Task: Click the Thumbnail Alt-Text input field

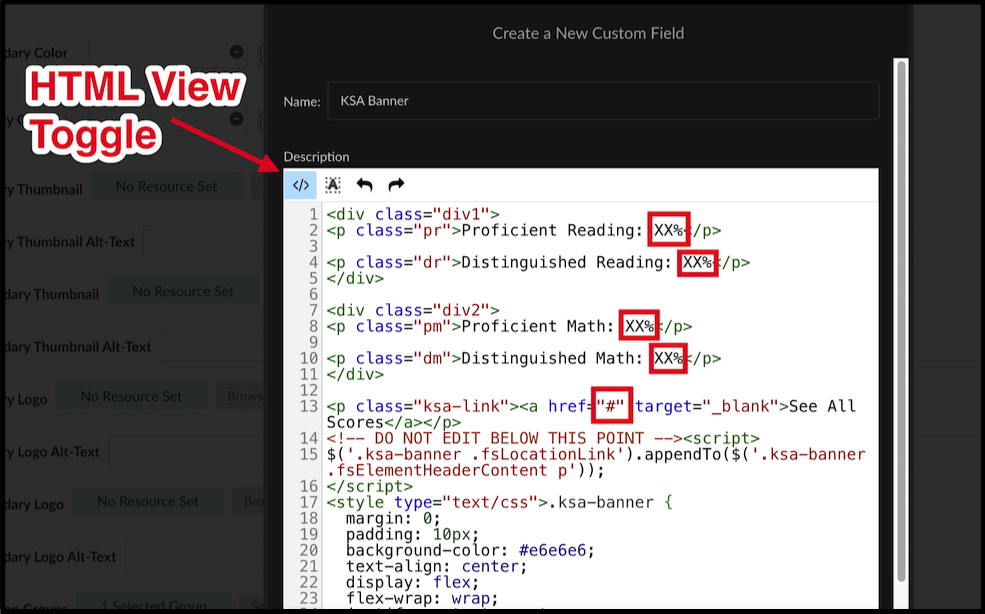Action: (x=204, y=242)
